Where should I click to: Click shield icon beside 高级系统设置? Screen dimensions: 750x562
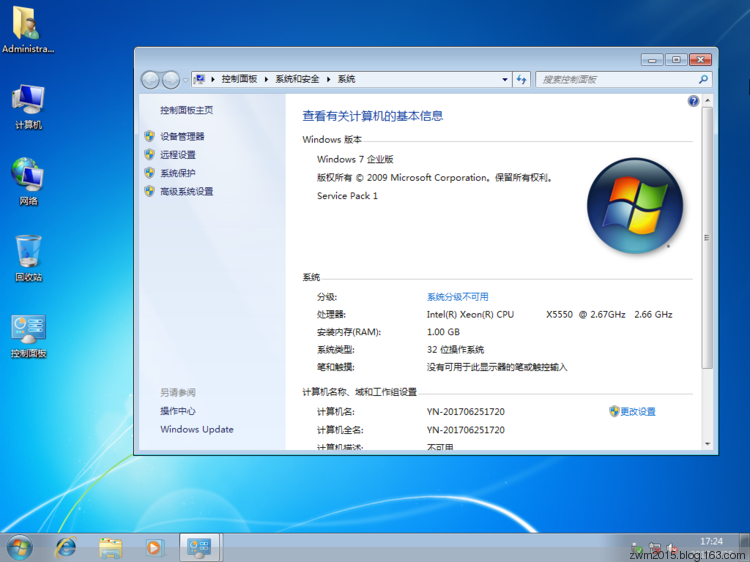pyautogui.click(x=149, y=191)
